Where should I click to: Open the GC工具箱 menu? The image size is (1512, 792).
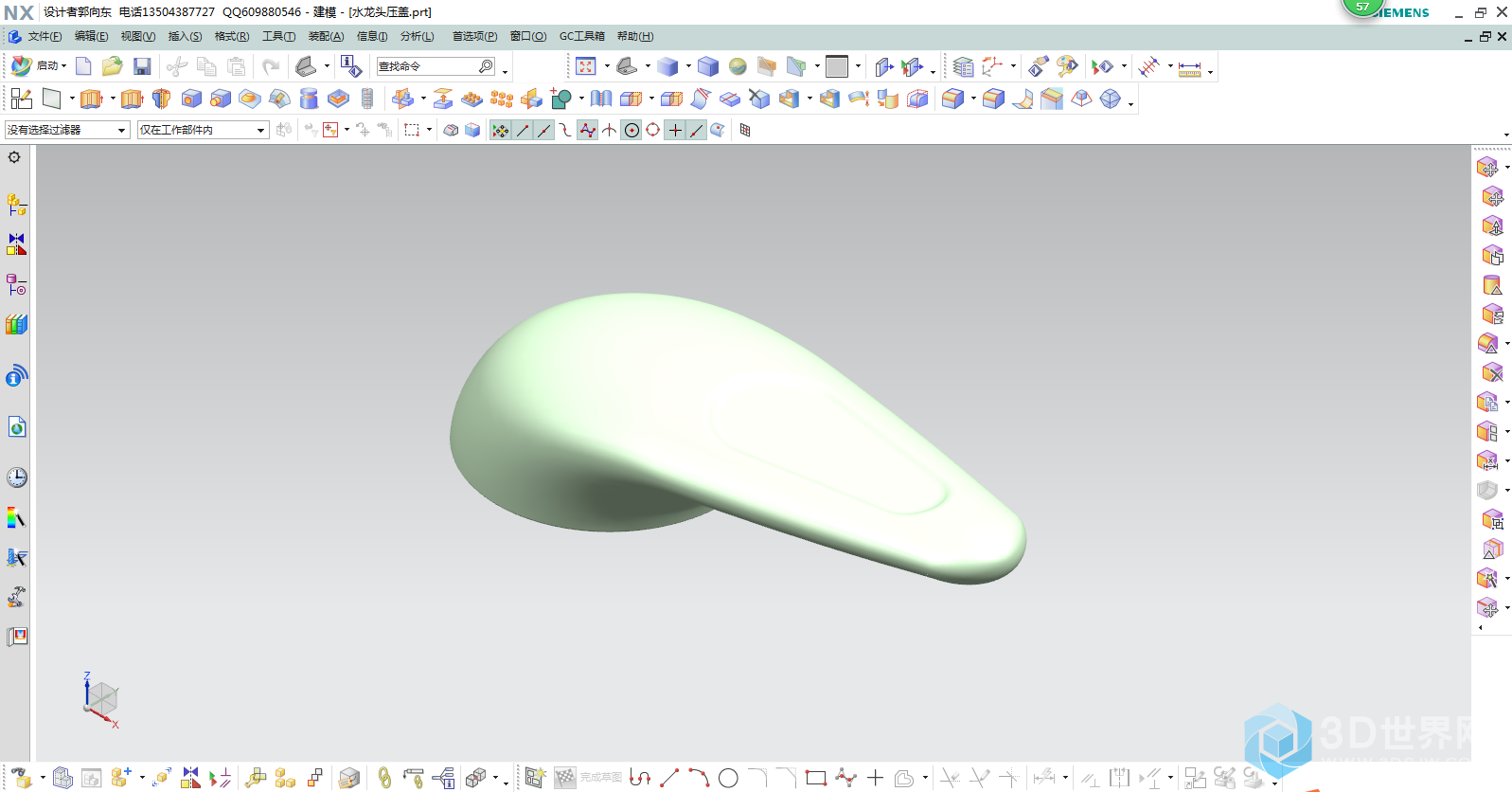[x=581, y=36]
